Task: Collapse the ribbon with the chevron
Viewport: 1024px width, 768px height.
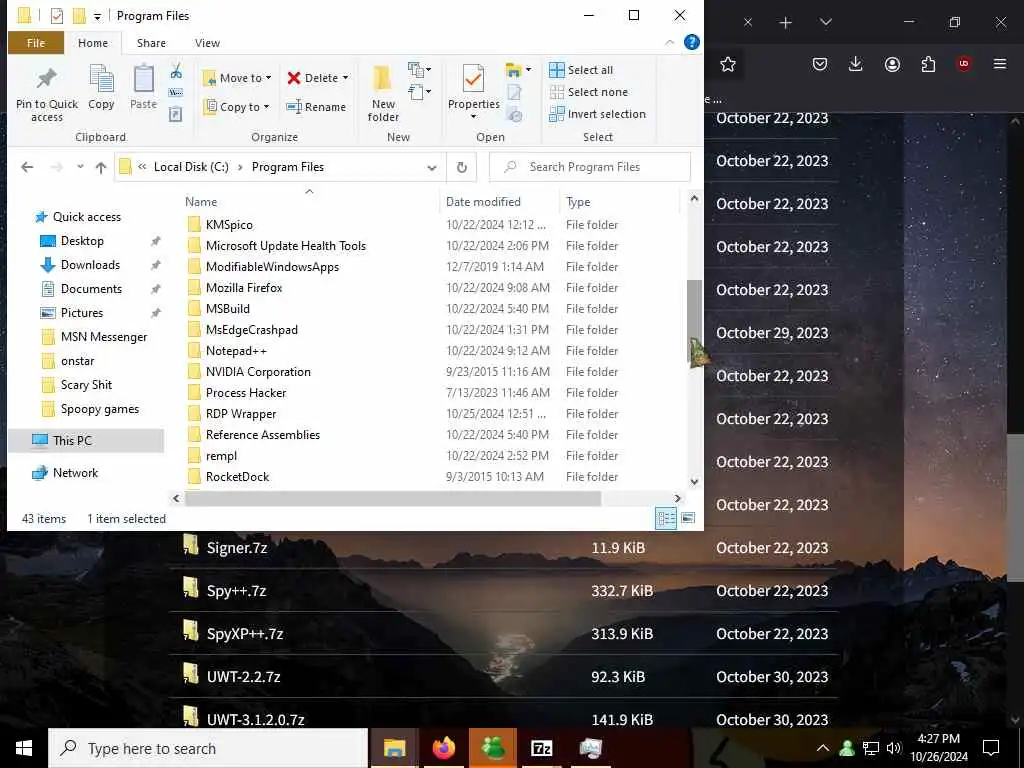Action: 669,42
